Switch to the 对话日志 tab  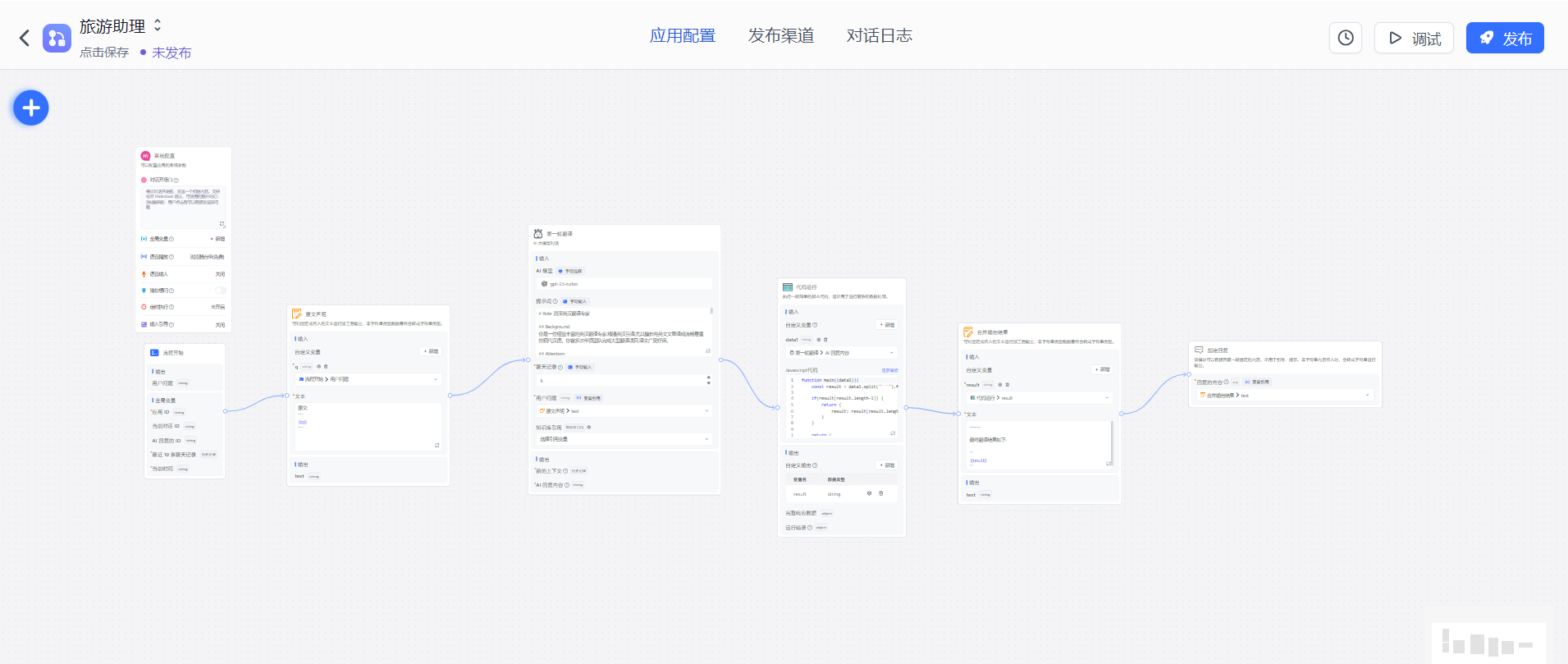[880, 36]
